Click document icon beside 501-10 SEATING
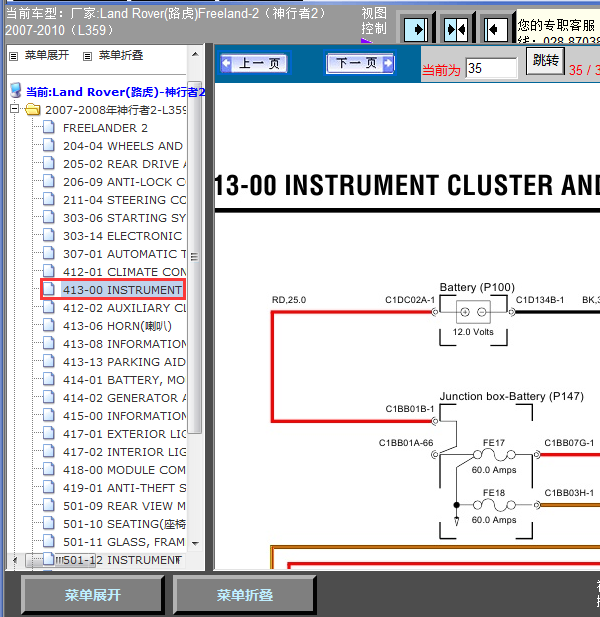The height and width of the screenshot is (617, 600). point(48,523)
